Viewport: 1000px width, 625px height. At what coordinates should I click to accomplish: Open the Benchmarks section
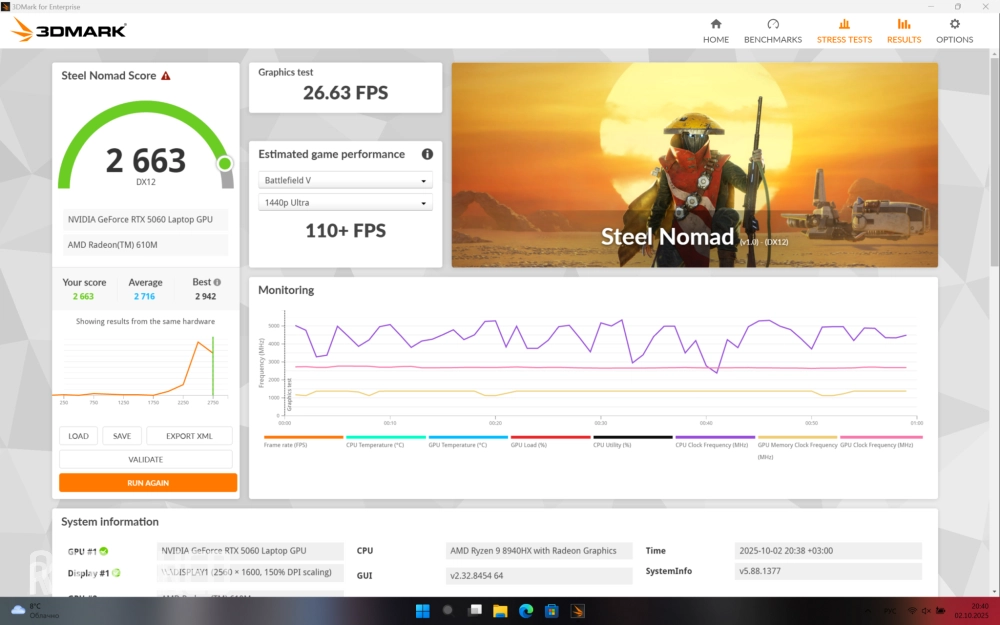(772, 31)
